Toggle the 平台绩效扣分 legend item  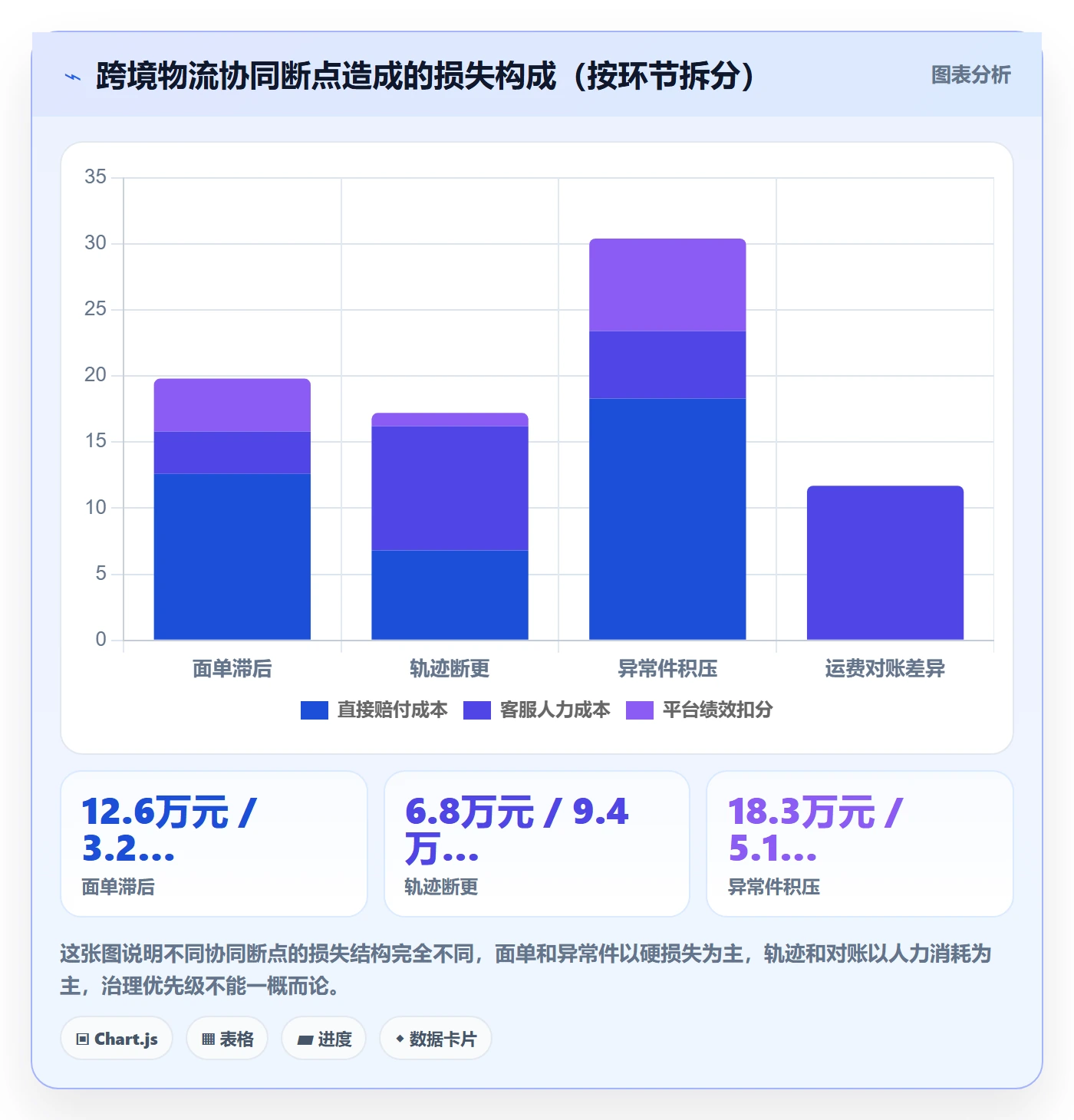point(700,710)
